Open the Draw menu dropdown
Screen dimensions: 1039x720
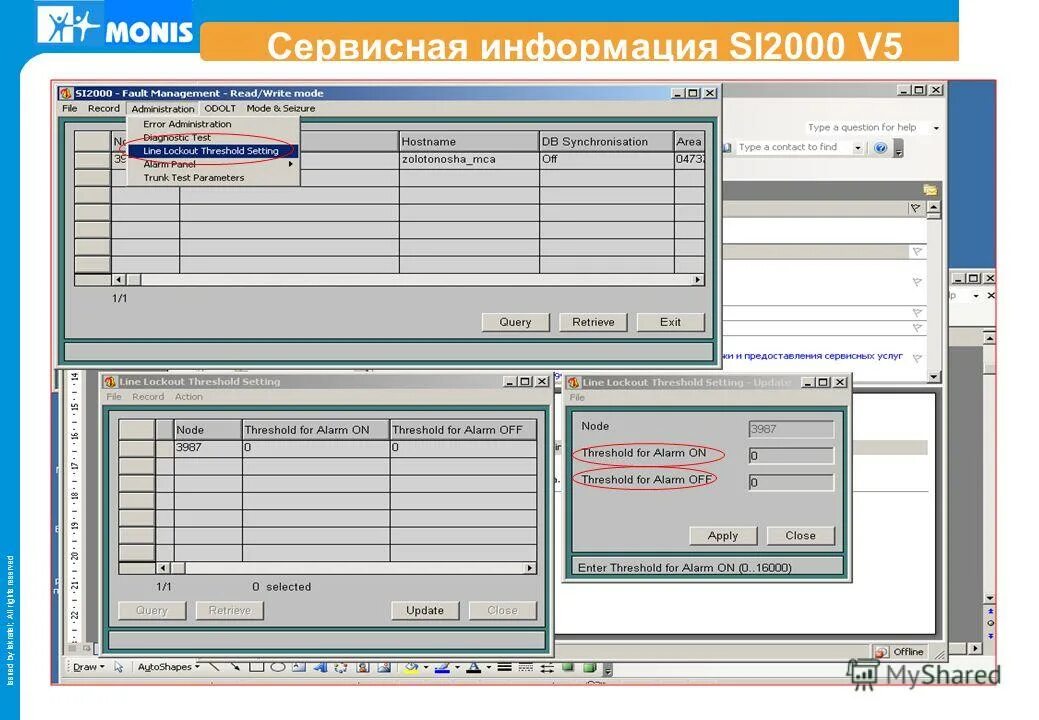coord(88,667)
